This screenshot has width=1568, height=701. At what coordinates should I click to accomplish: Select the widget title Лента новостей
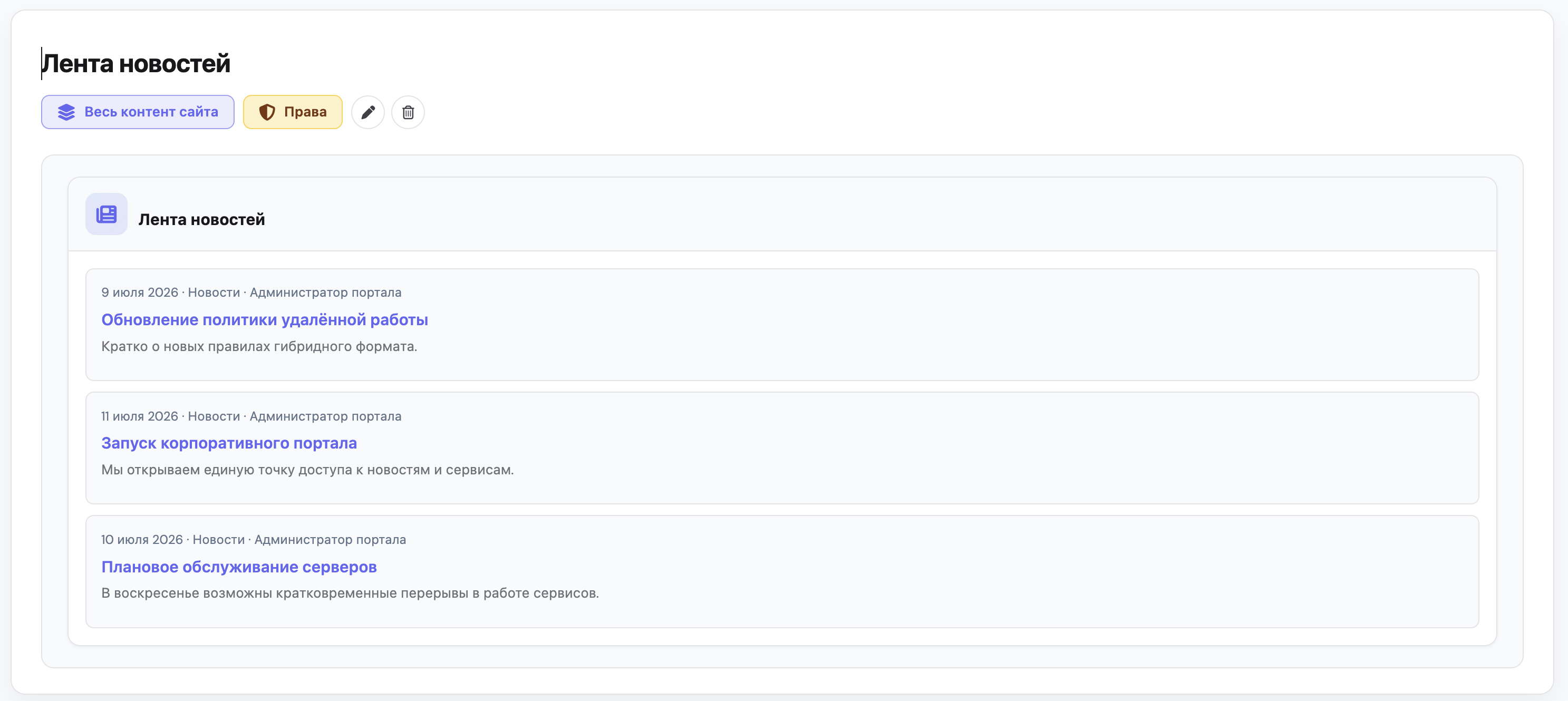pyautogui.click(x=201, y=219)
